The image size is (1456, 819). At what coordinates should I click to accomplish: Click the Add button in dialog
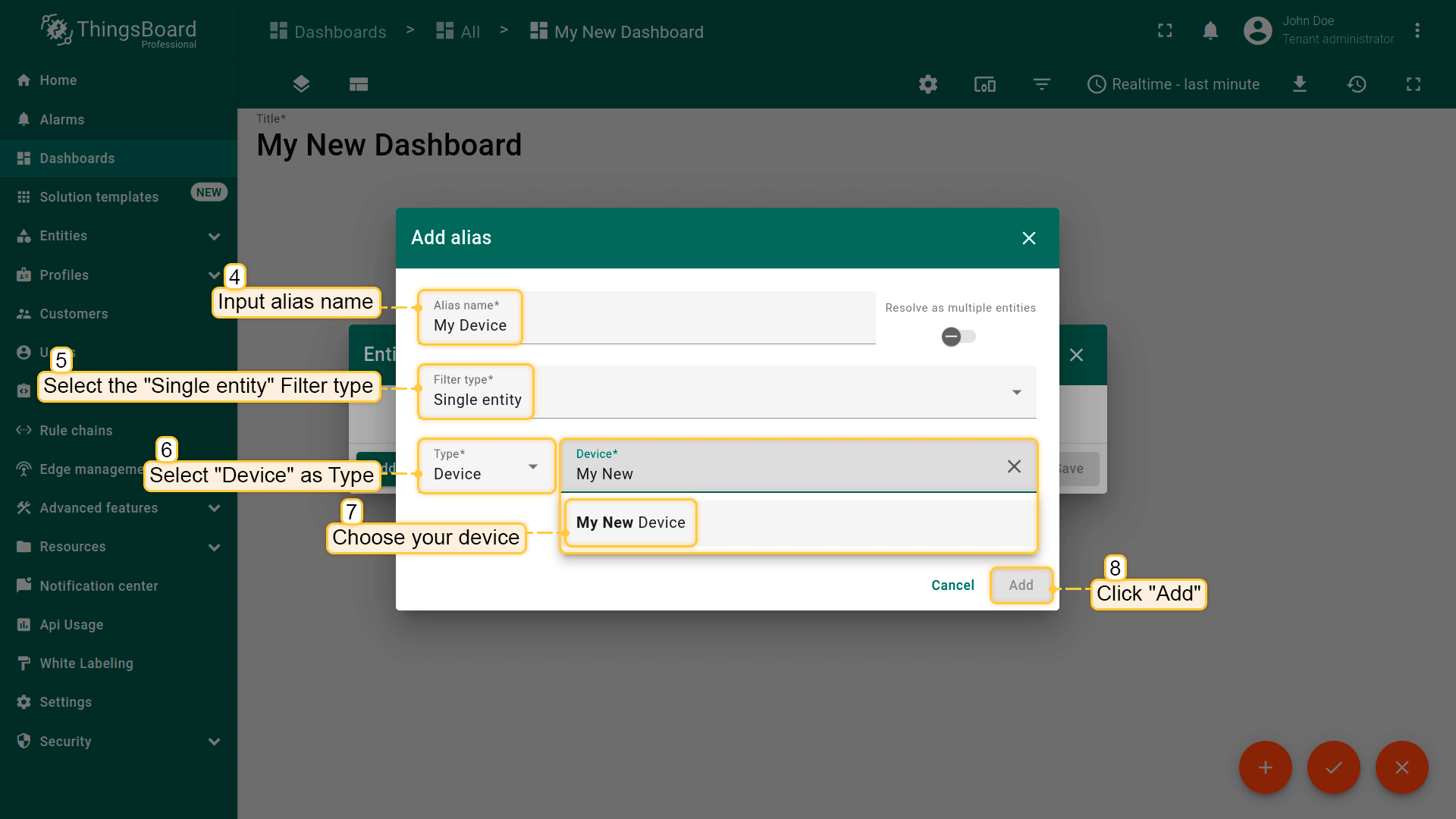pos(1021,585)
